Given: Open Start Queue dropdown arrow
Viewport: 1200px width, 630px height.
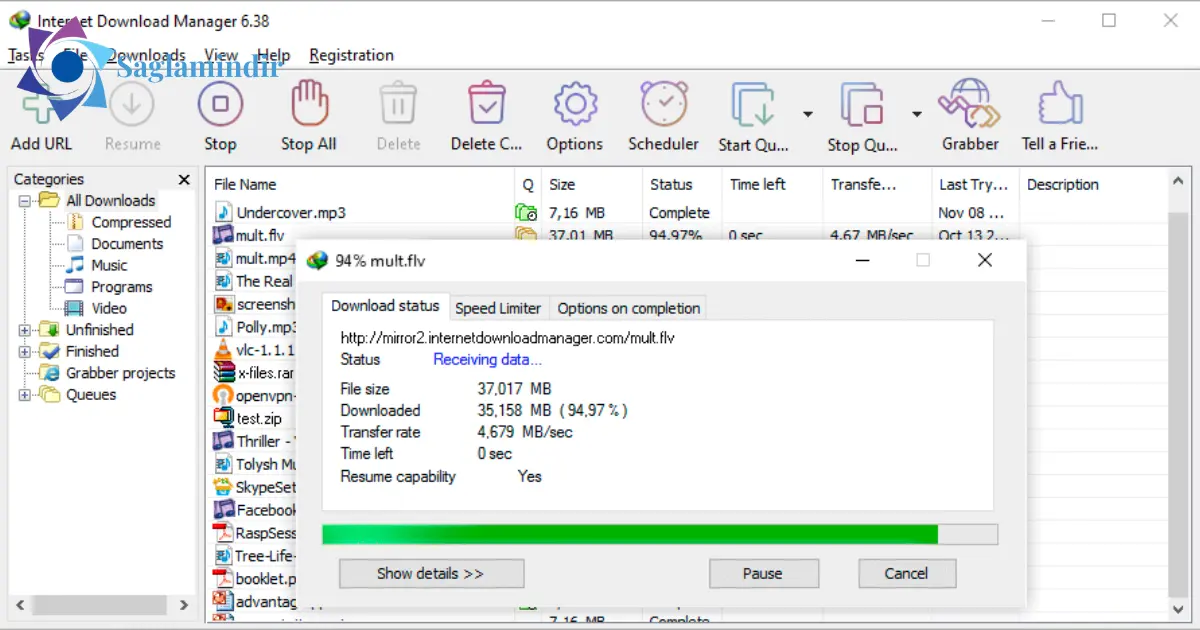Looking at the screenshot, I should click(x=807, y=115).
